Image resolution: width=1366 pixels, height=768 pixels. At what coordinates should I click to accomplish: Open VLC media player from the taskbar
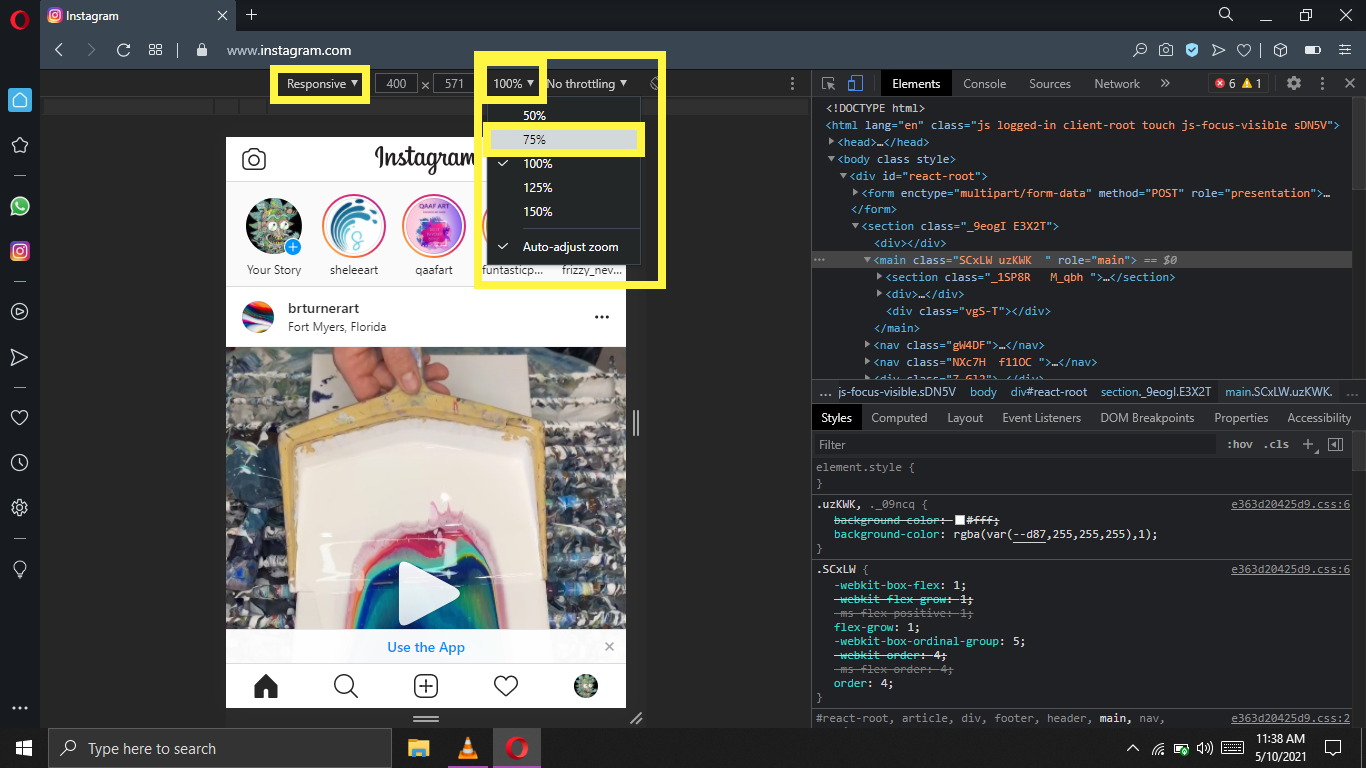point(467,748)
